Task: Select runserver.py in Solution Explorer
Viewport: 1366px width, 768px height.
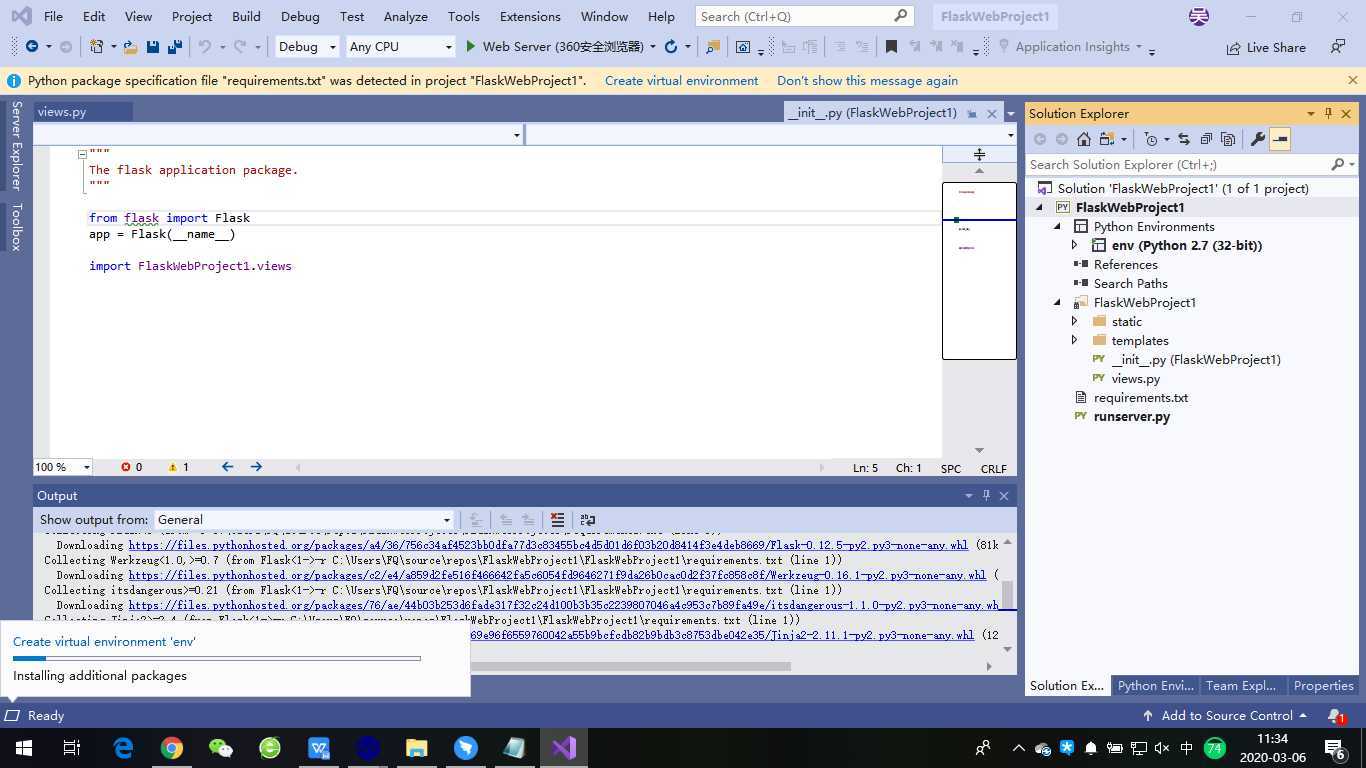Action: coord(1131,416)
